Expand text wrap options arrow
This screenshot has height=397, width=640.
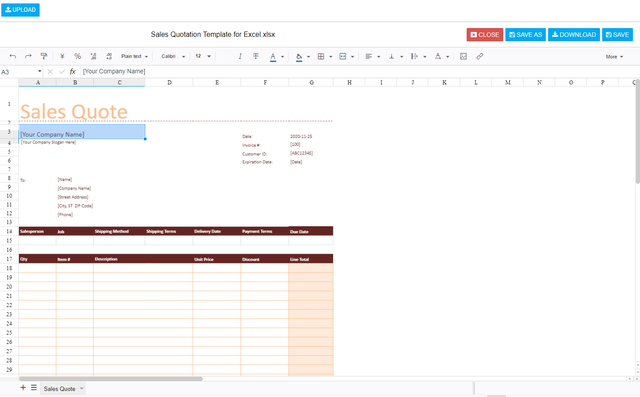(x=424, y=56)
